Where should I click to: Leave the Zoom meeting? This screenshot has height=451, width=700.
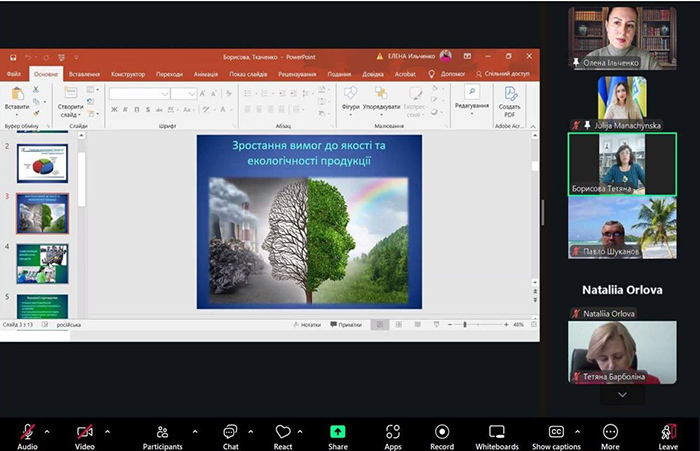pos(668,431)
